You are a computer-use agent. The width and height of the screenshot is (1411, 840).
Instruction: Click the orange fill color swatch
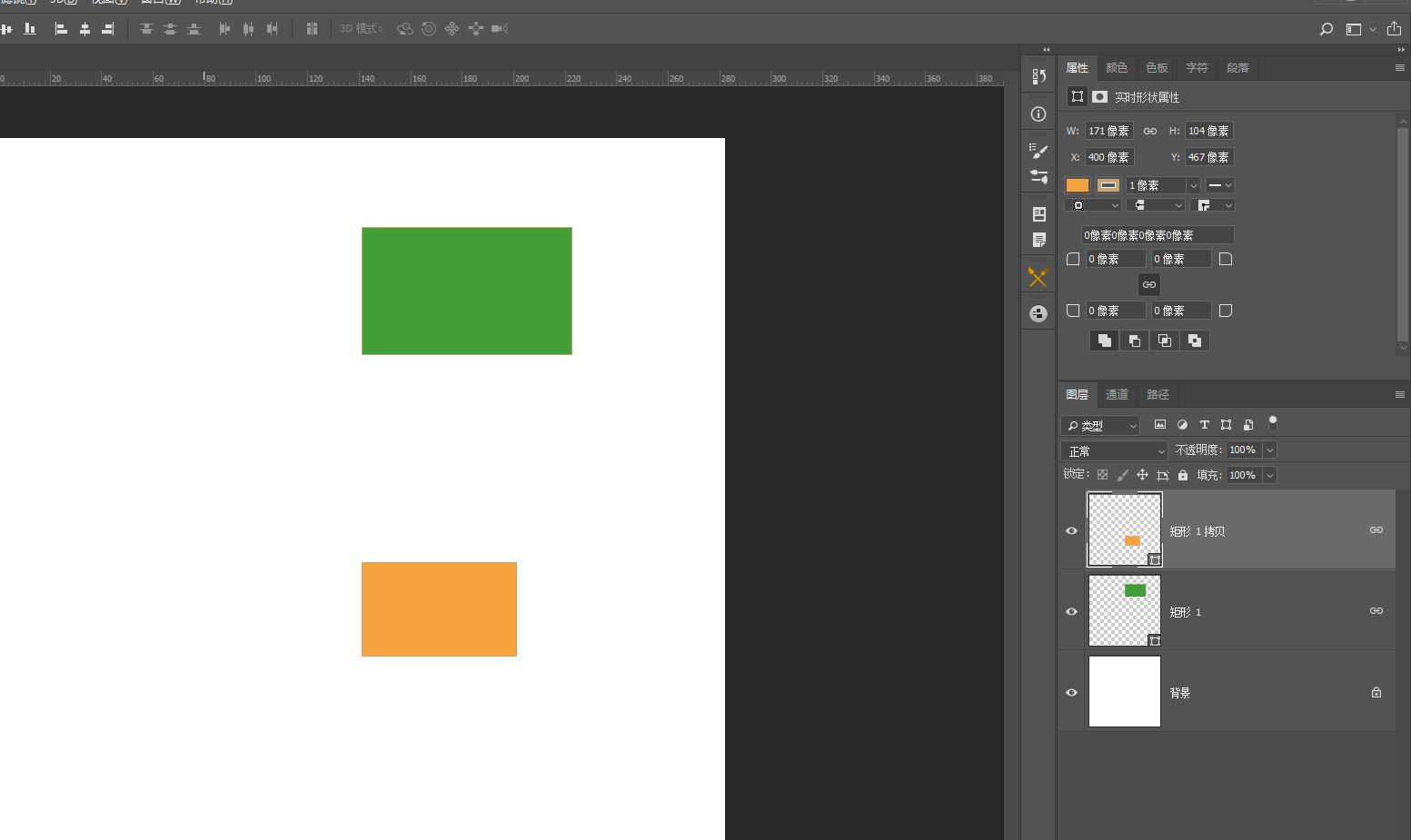click(1078, 185)
